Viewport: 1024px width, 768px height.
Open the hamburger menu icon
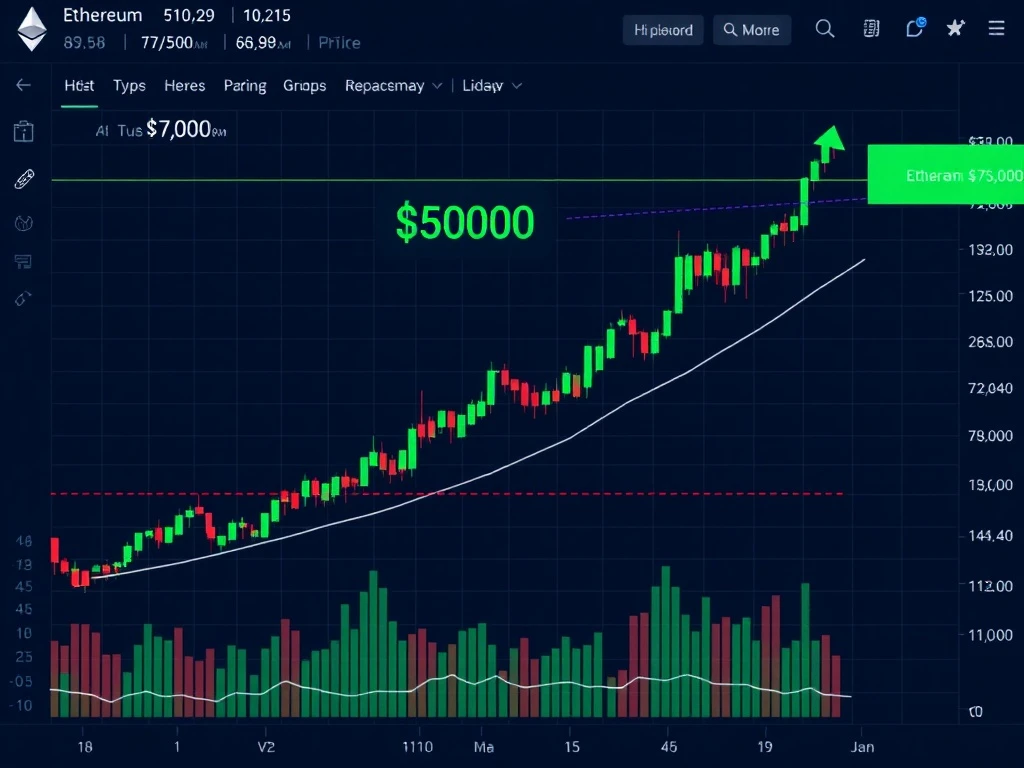[996, 28]
